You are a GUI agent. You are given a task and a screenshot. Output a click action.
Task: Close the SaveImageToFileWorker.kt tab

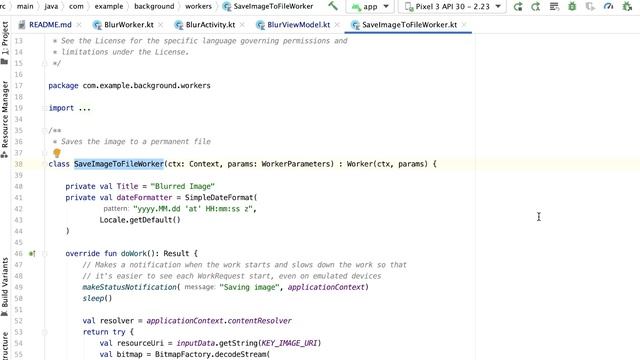click(x=464, y=25)
